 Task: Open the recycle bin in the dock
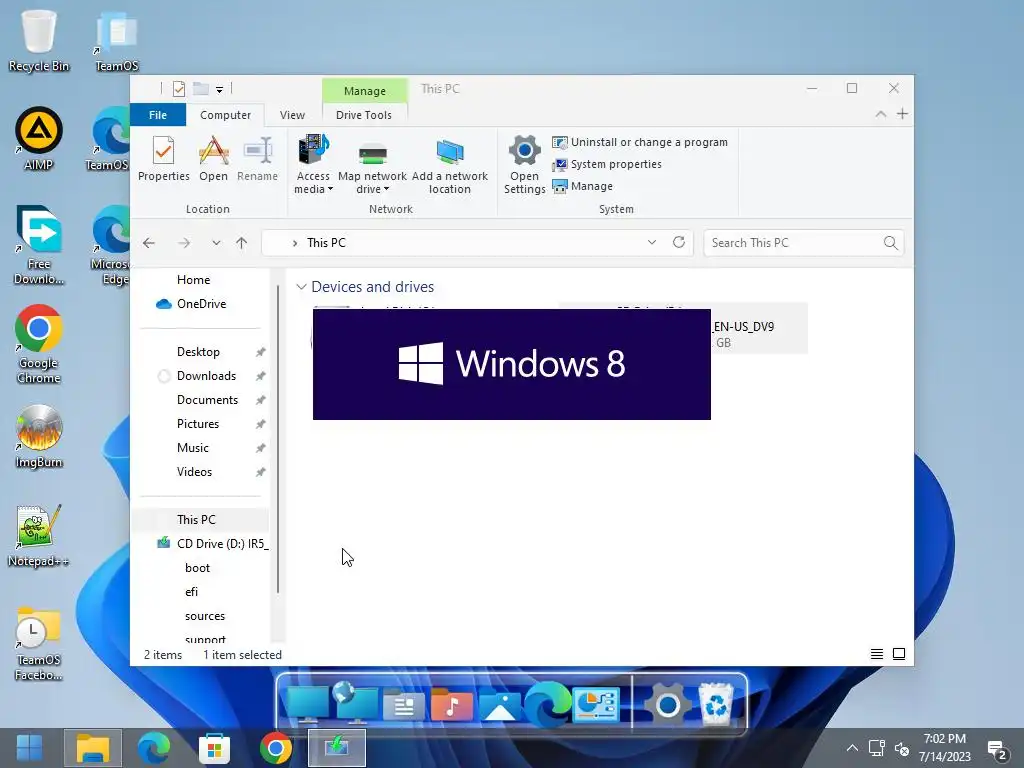(716, 703)
